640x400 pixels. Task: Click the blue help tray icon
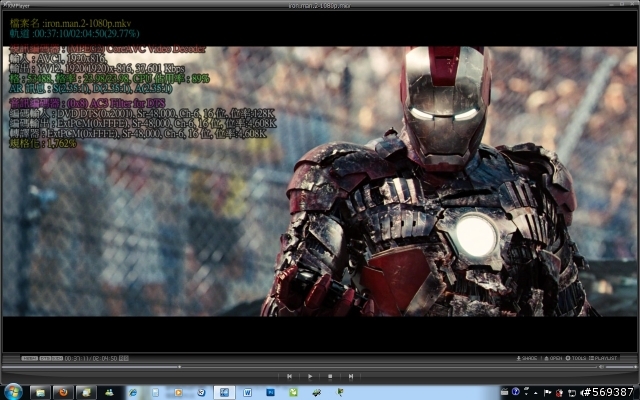coord(516,391)
